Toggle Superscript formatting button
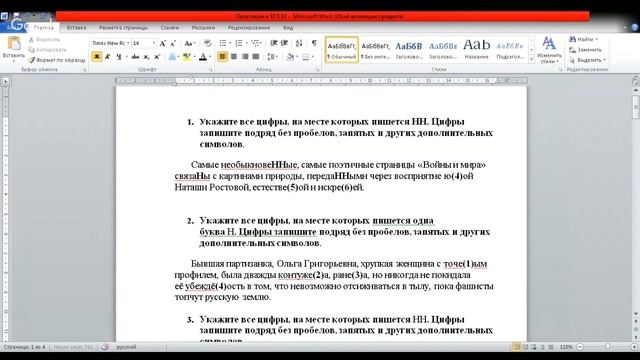The height and width of the screenshot is (360, 640). click(157, 57)
